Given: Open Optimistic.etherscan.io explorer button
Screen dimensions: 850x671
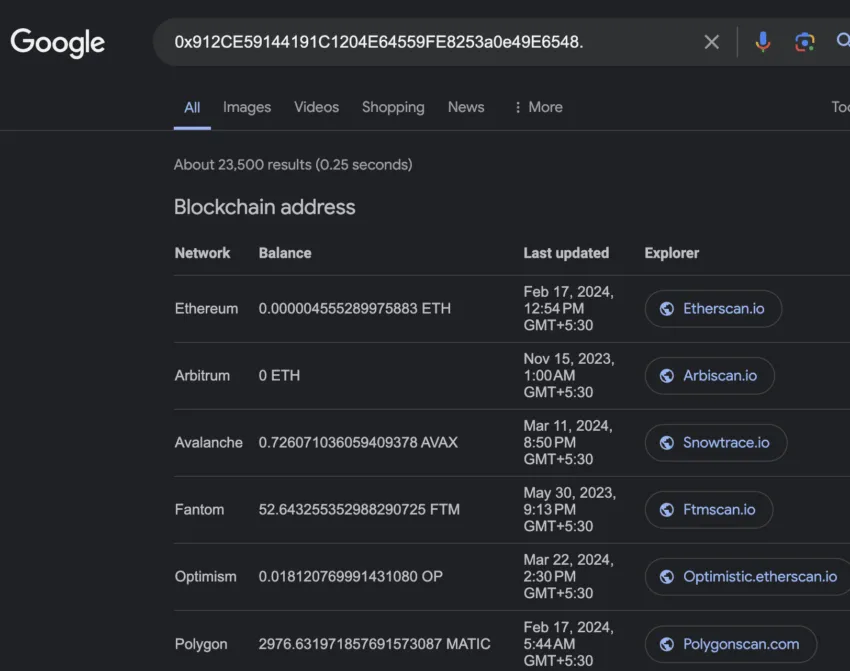Looking at the screenshot, I should coord(759,577).
